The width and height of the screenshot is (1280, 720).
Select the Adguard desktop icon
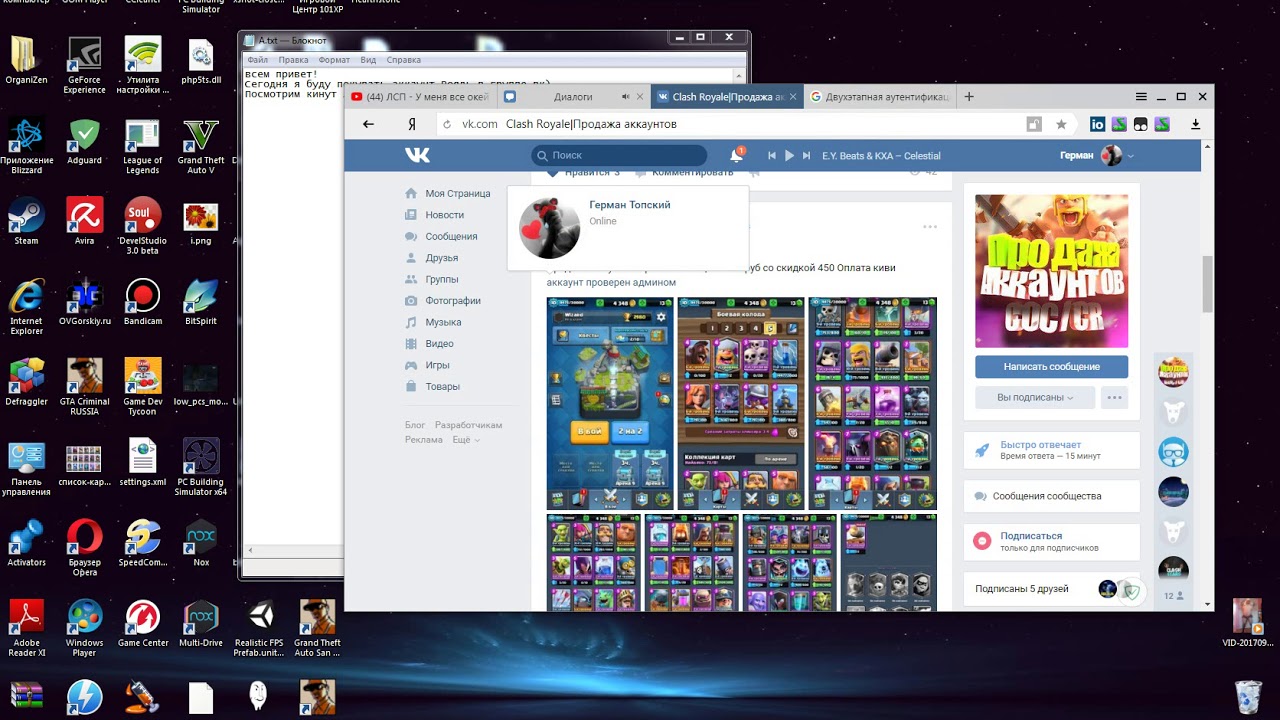[84, 141]
